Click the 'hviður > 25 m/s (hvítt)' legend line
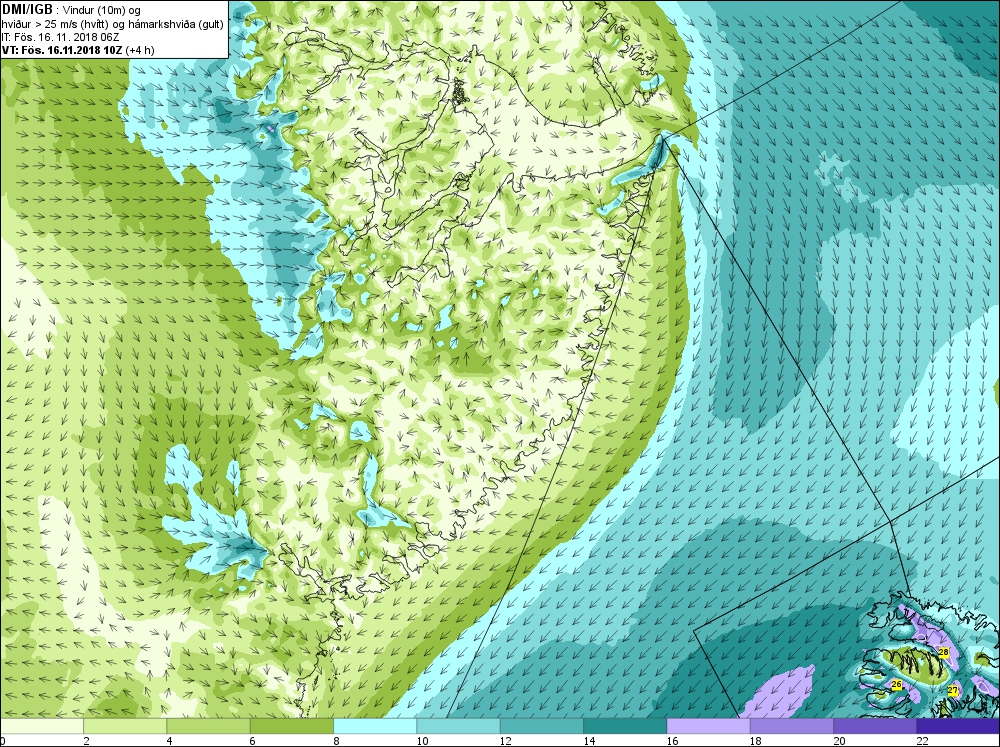1000x747 pixels. pos(55,24)
